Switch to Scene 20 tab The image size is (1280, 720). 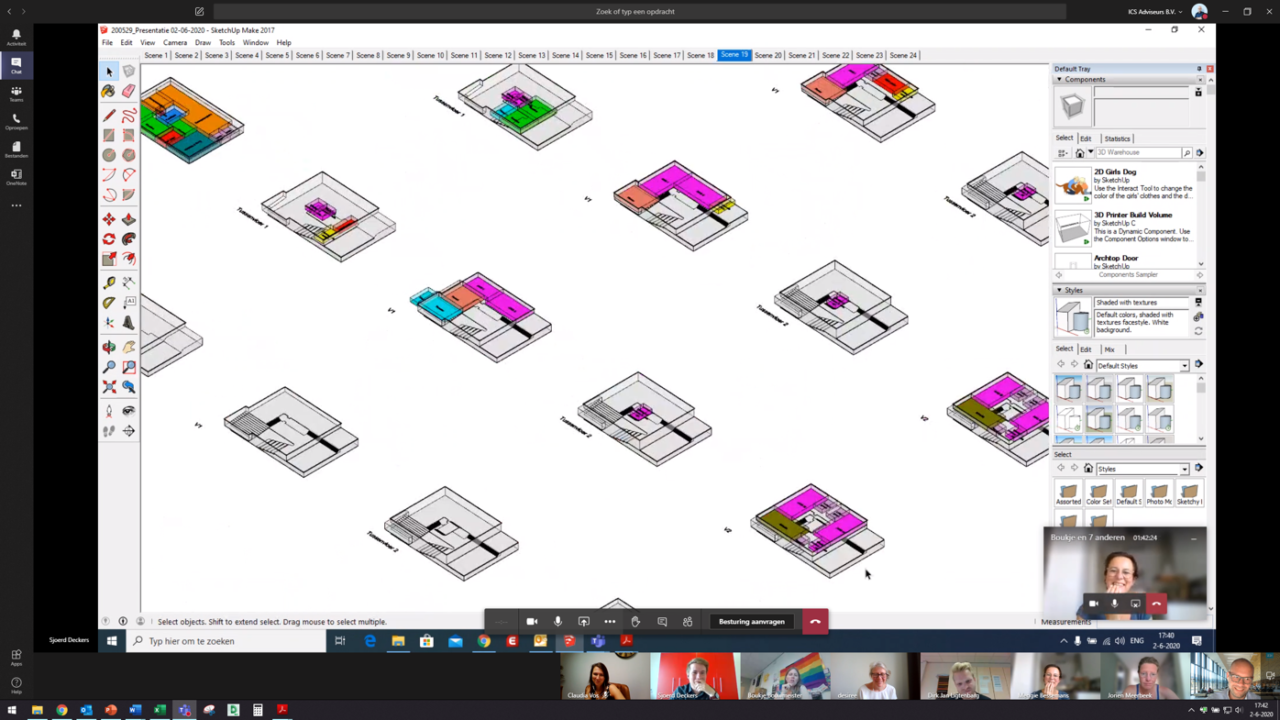click(768, 55)
